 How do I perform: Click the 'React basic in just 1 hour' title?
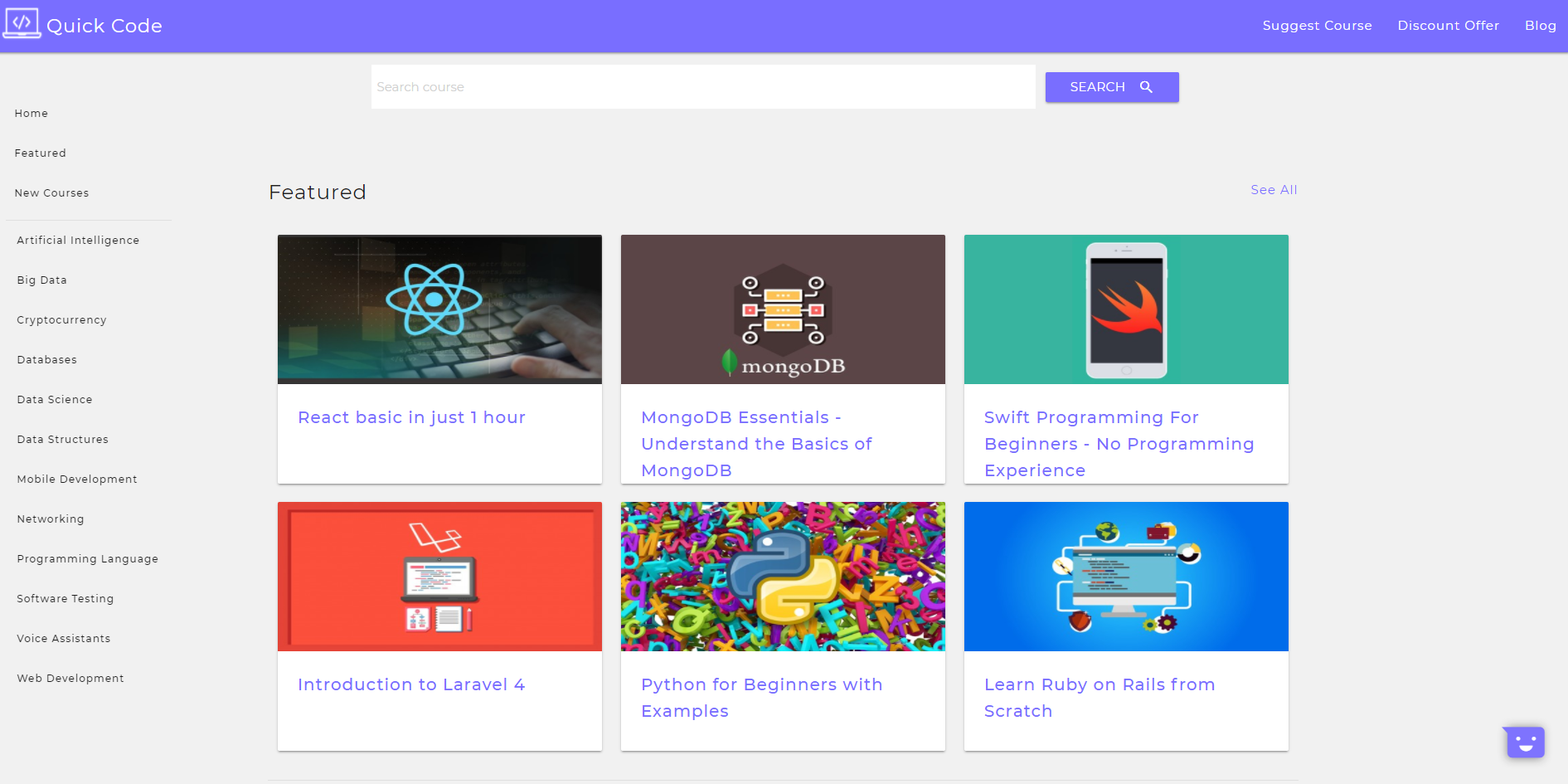point(412,417)
